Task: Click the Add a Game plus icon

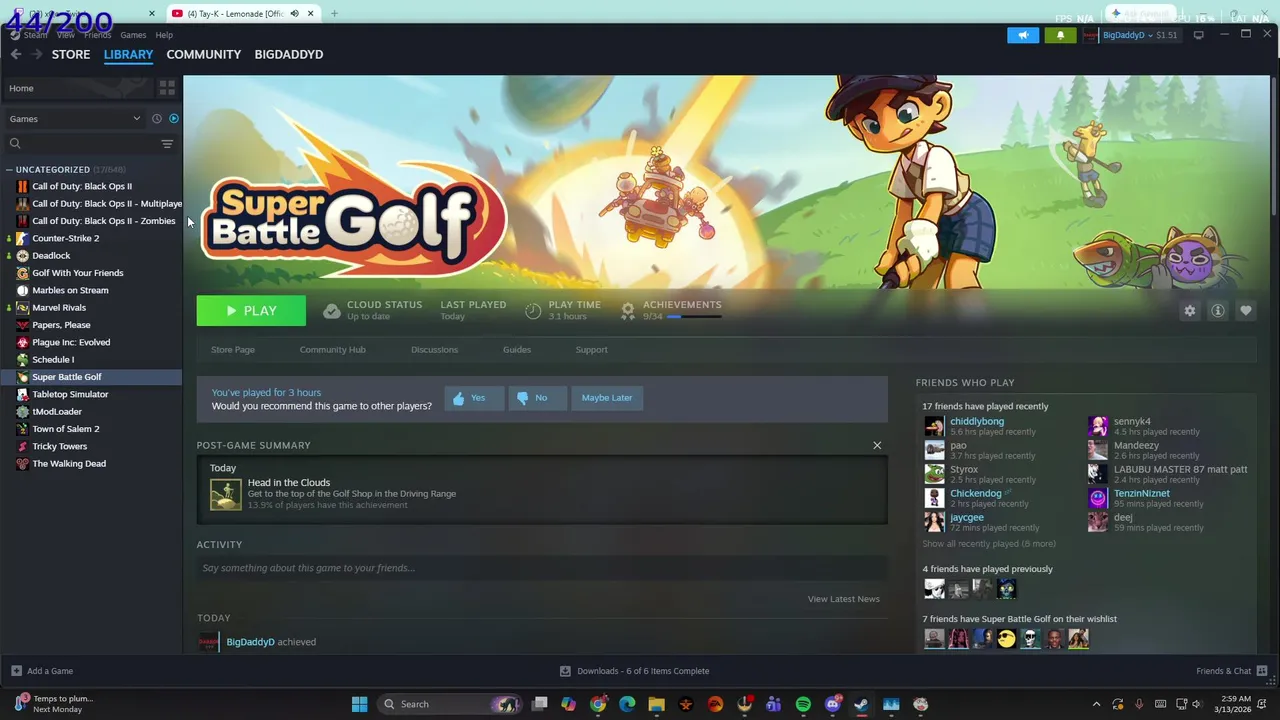Action: pos(16,671)
